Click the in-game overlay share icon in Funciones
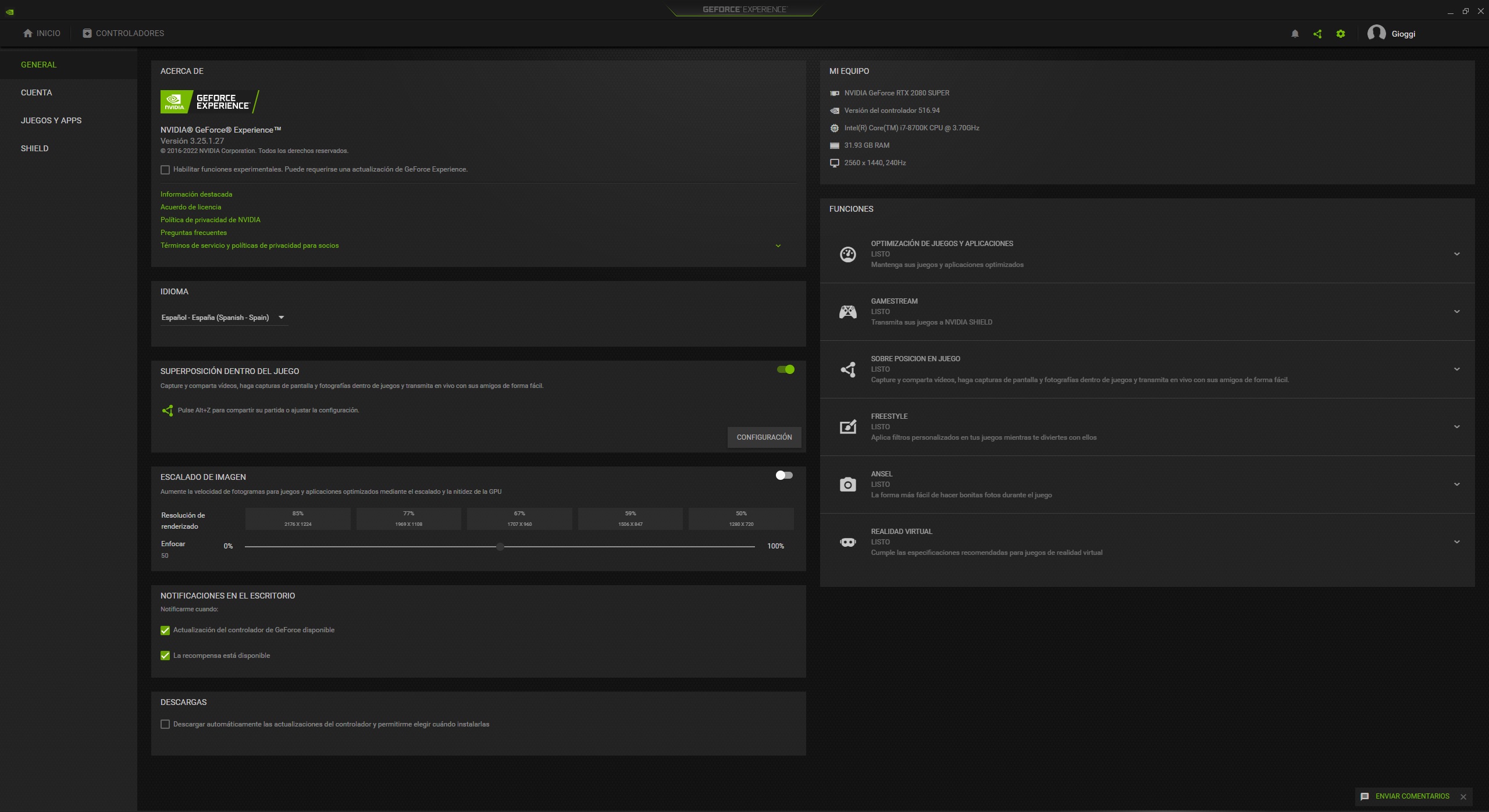1489x812 pixels. [x=848, y=369]
